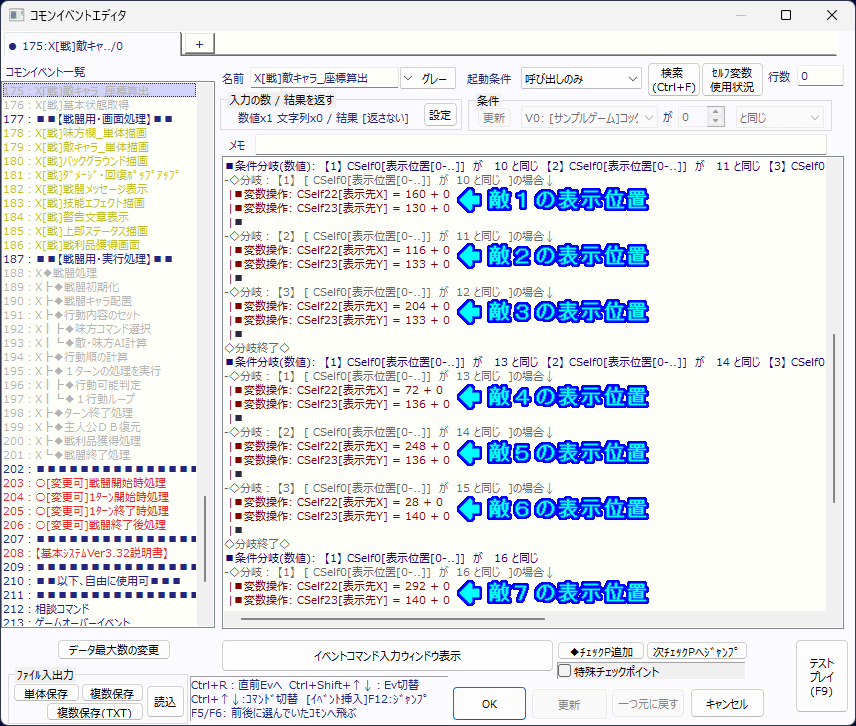Screen dimensions: 856x726
Task: Jump with 次チェックPへジャンプ button
Action: (696, 651)
